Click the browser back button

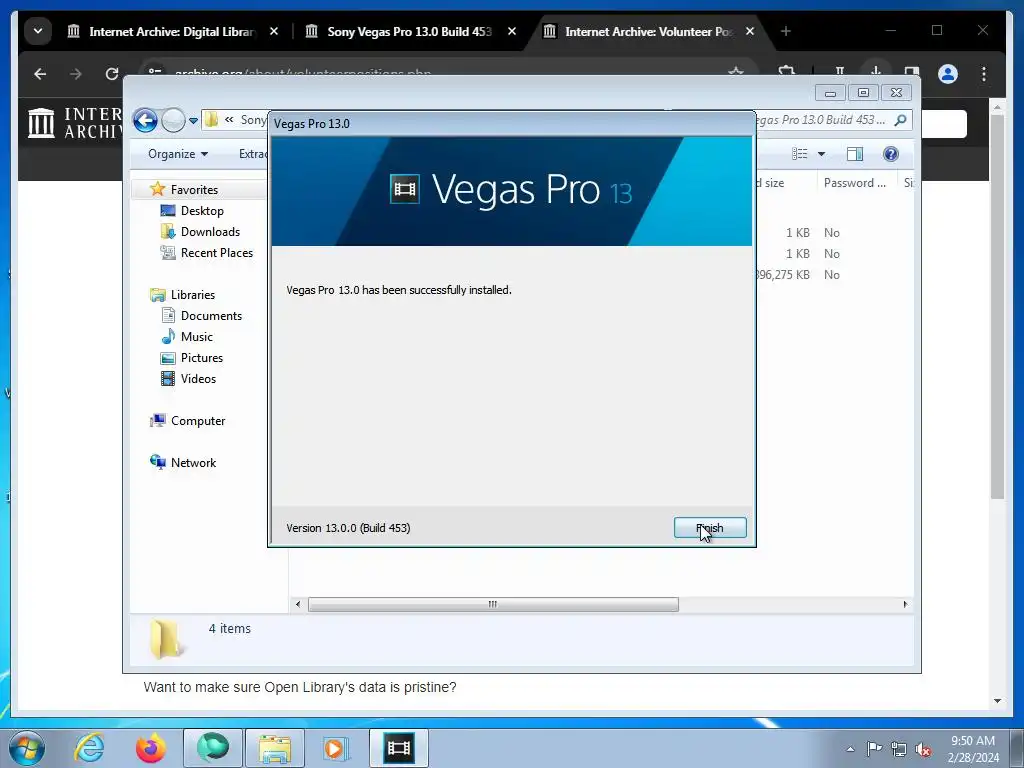[x=40, y=74]
